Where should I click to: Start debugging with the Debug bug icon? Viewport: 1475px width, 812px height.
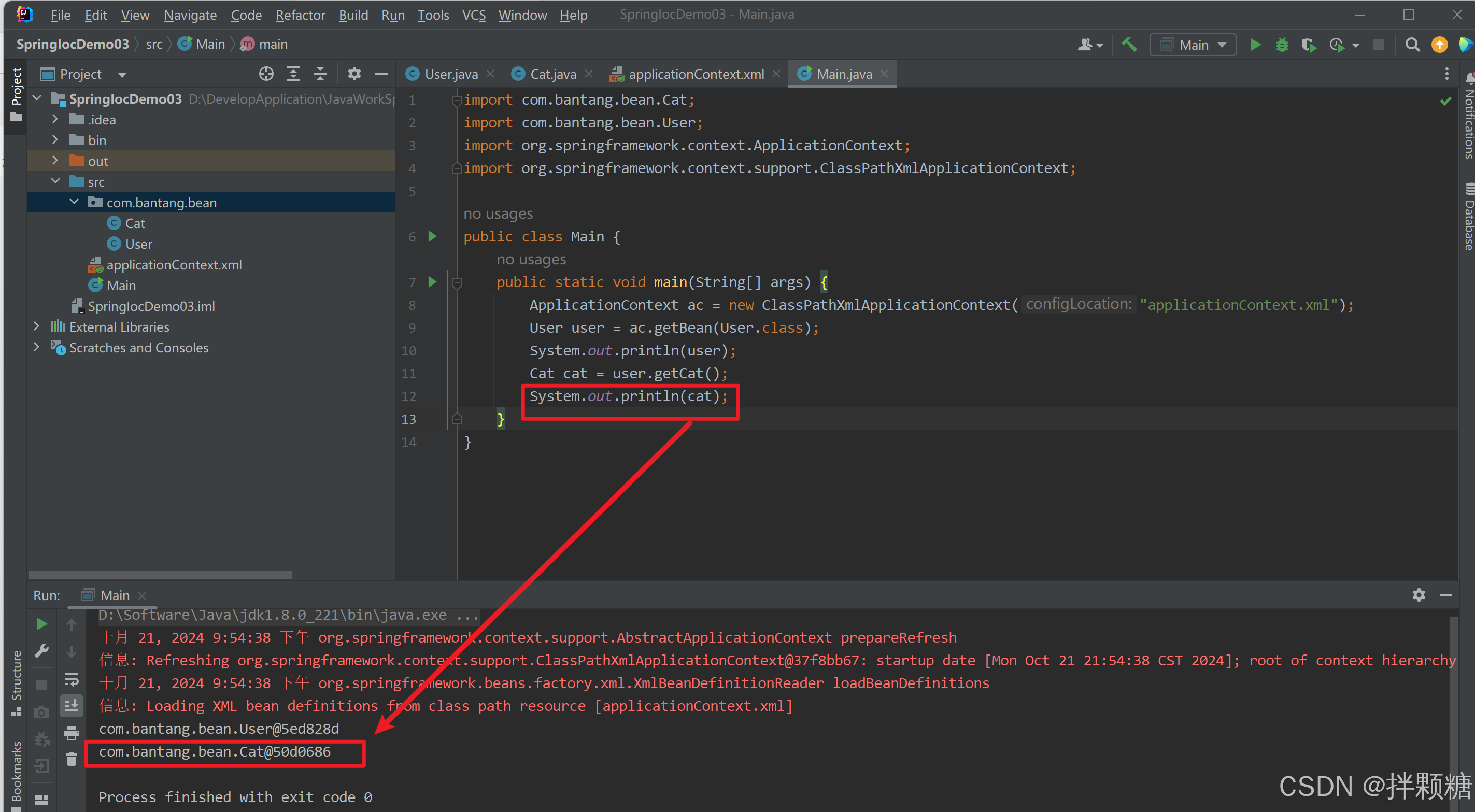1282,45
